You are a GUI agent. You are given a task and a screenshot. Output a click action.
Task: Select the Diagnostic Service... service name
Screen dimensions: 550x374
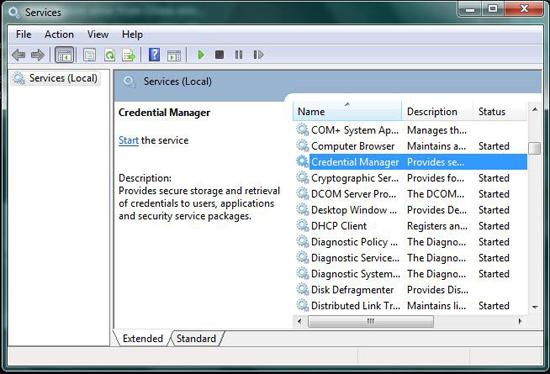[355, 258]
